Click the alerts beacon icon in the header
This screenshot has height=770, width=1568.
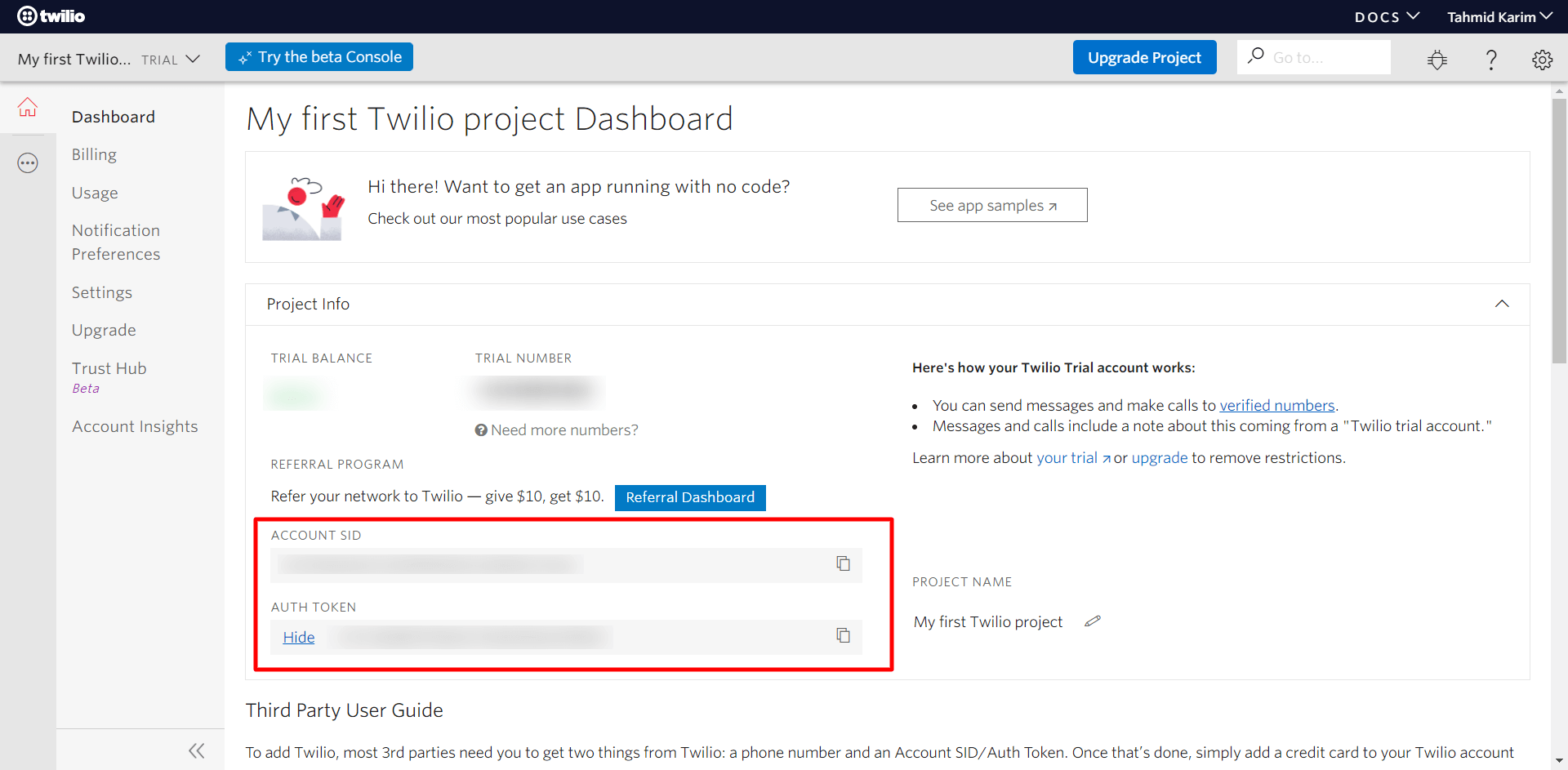[1437, 59]
